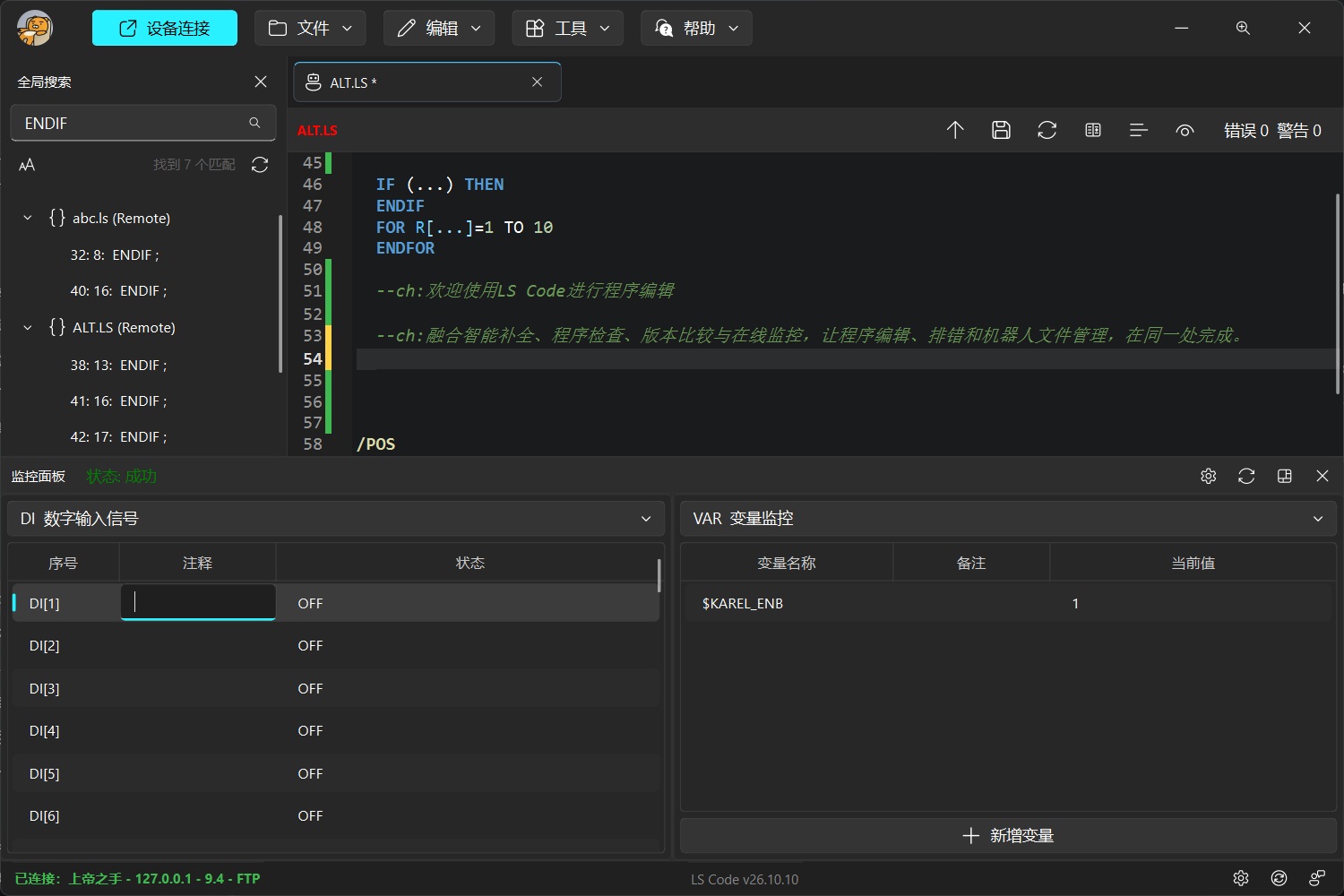
Task: Open settings gear in status bar
Action: tap(1241, 878)
